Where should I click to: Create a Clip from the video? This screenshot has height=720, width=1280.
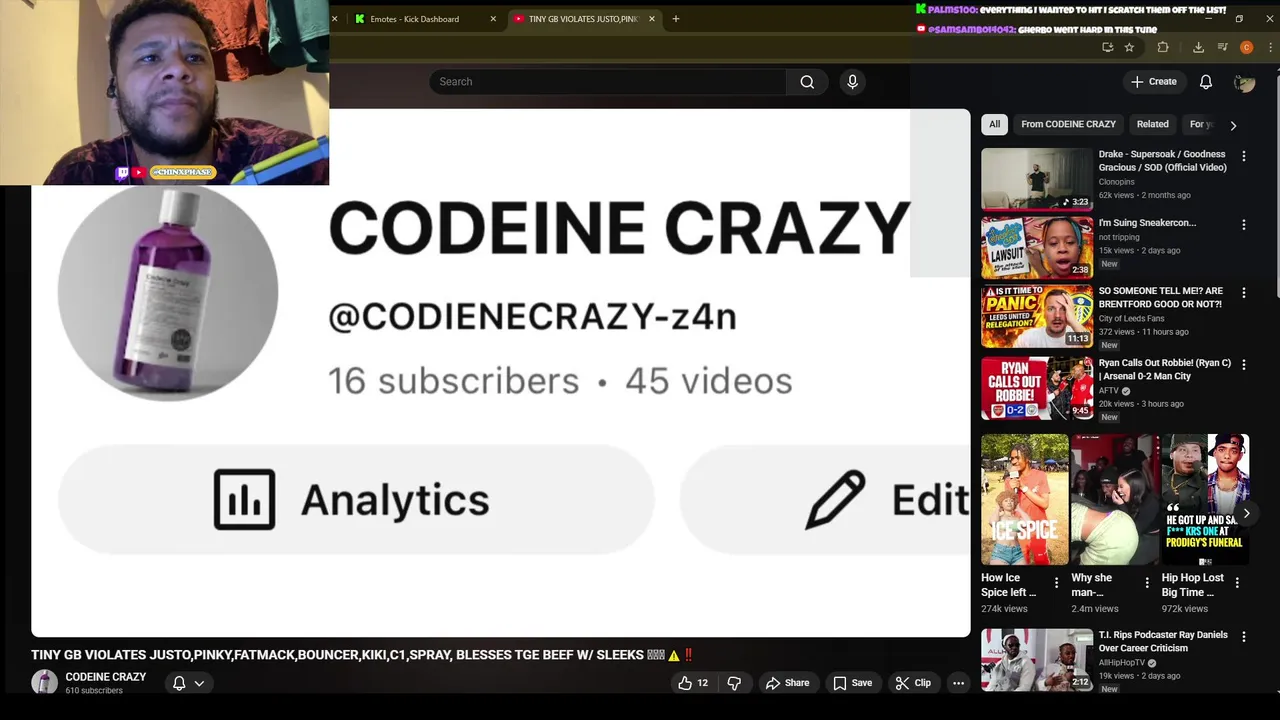(913, 683)
